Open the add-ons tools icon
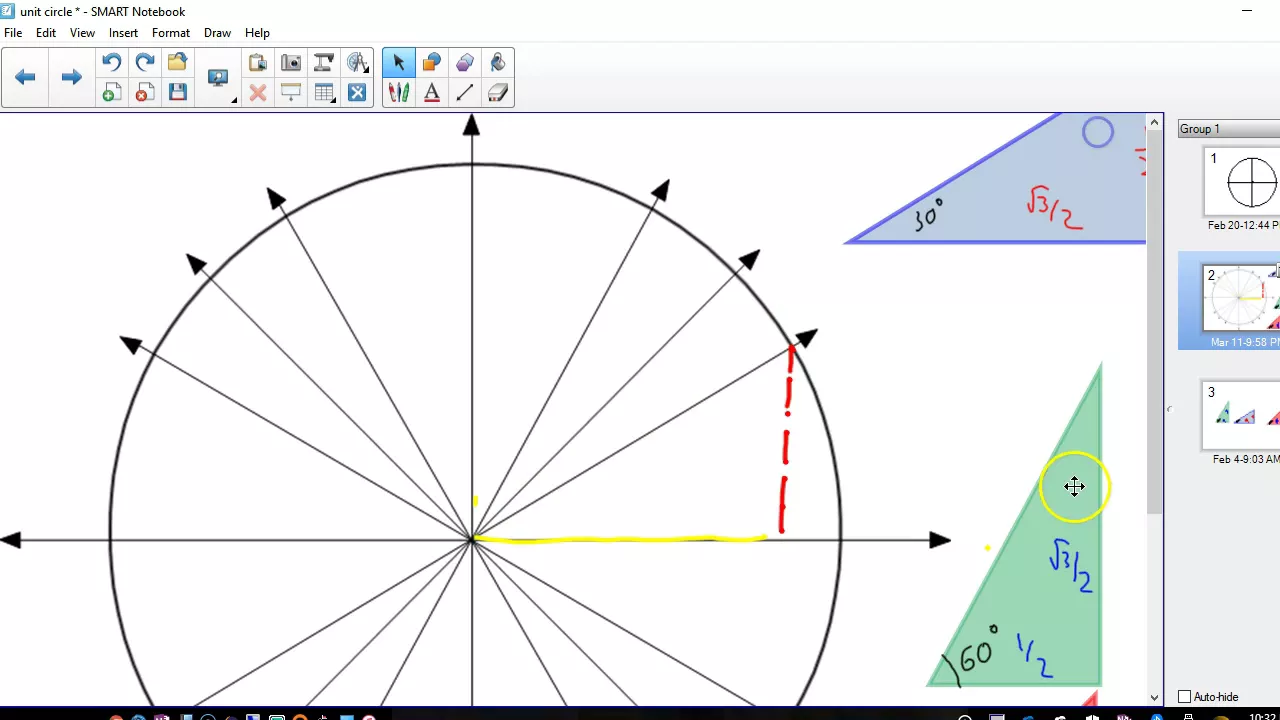The image size is (1280, 720). coord(357,93)
